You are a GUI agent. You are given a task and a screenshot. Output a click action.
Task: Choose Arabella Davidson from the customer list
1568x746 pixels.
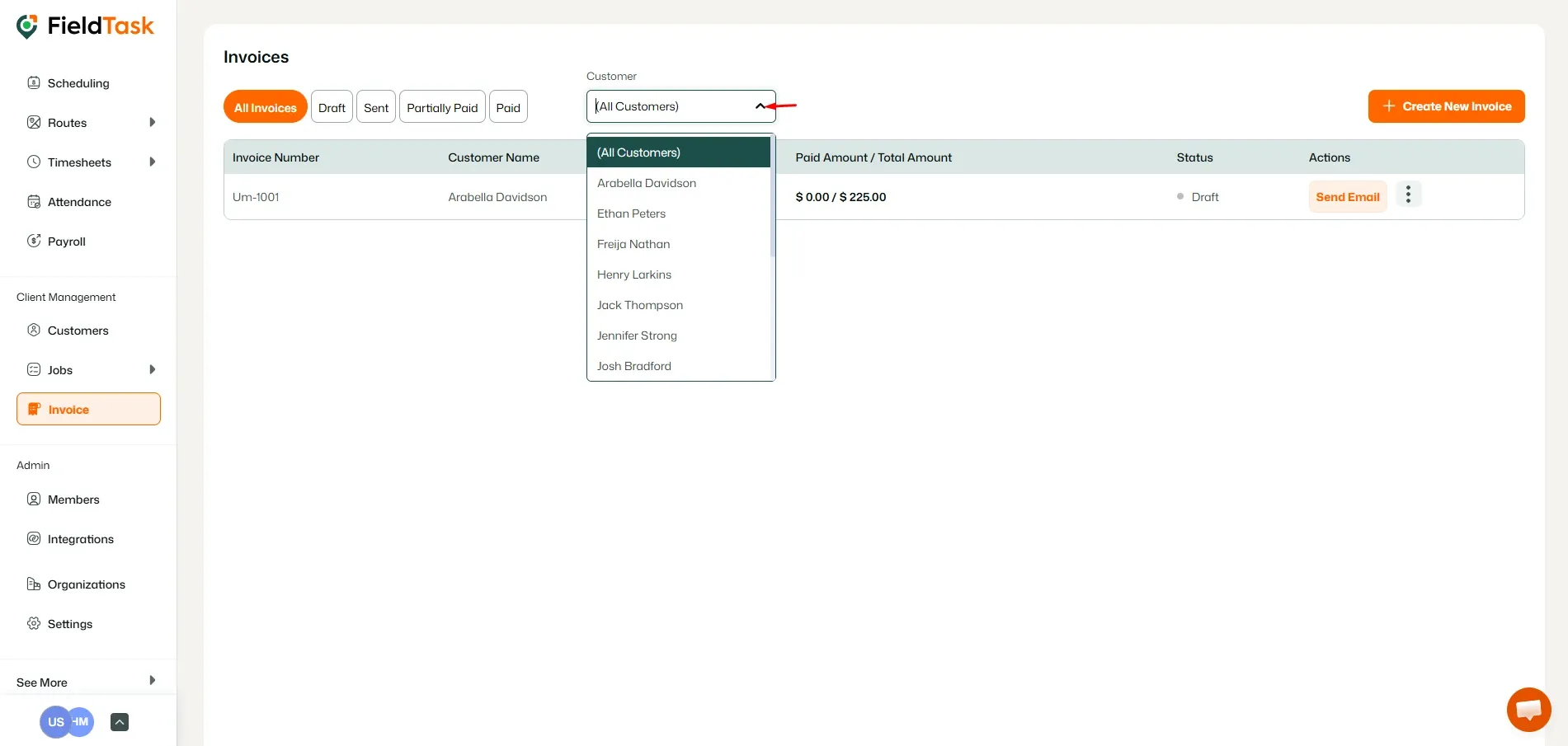click(679, 183)
